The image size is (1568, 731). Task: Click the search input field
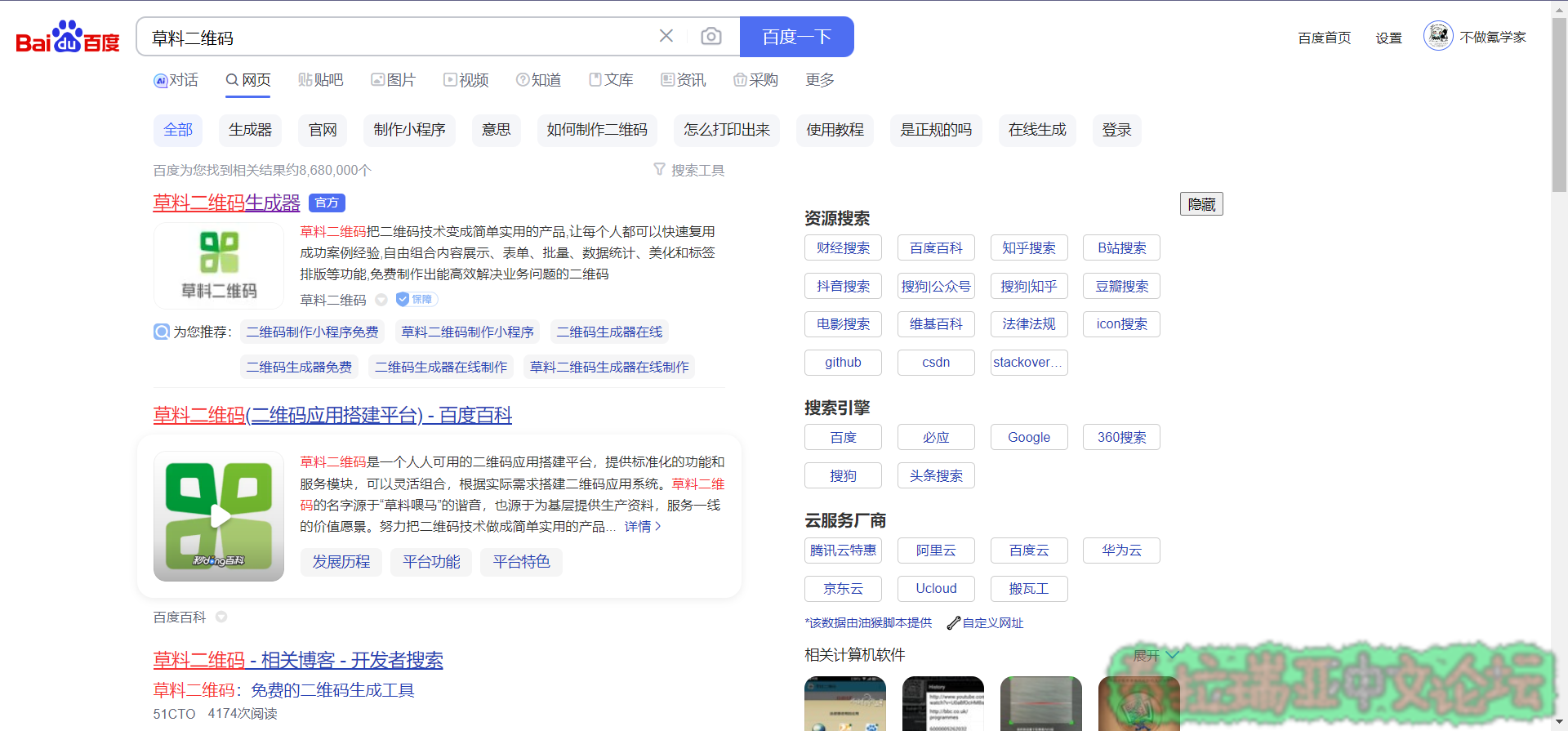point(400,37)
